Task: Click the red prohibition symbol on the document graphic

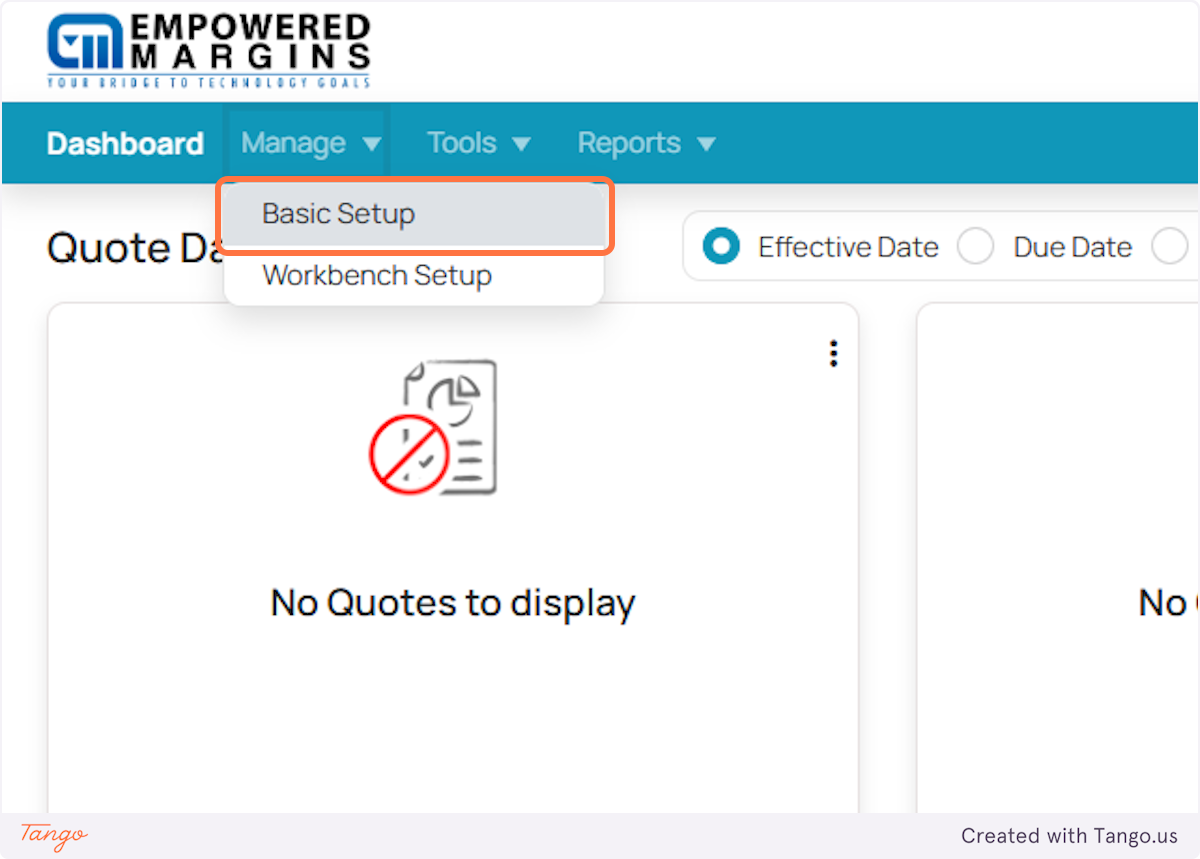Action: pos(410,455)
